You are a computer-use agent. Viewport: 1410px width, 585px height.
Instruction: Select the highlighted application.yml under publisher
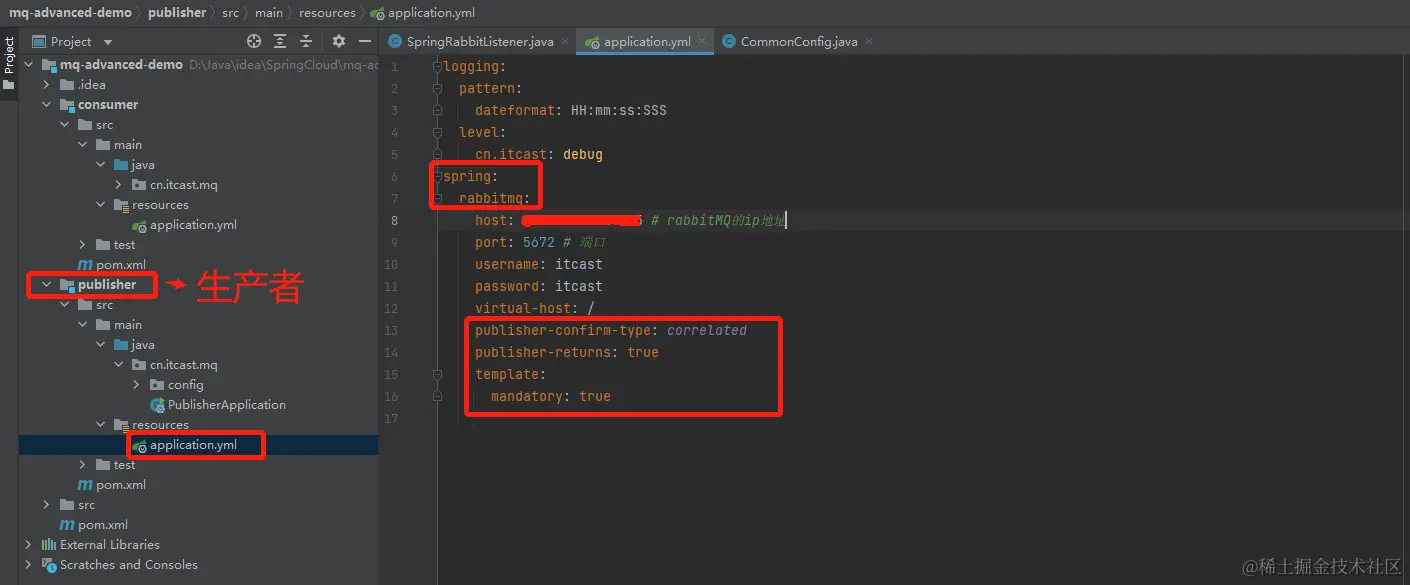[193, 444]
